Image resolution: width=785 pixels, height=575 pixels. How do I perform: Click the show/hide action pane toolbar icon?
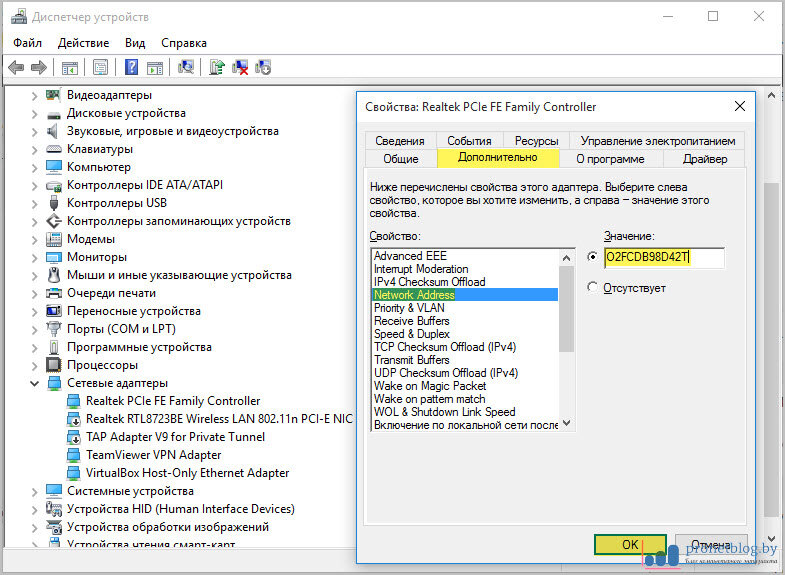click(155, 67)
